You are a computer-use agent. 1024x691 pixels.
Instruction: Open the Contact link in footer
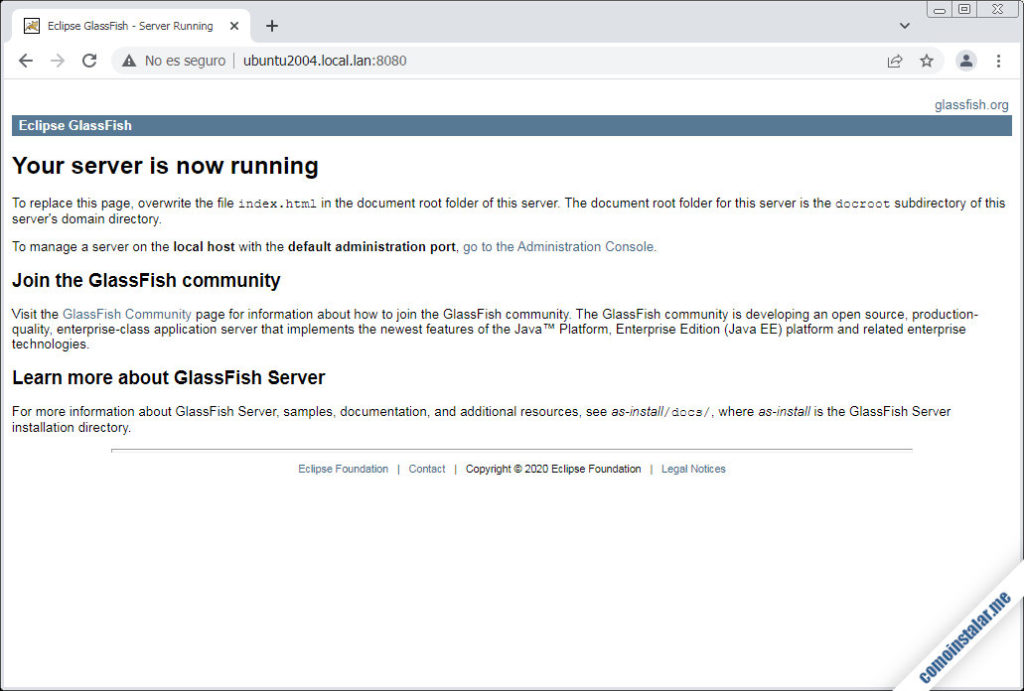tap(427, 468)
